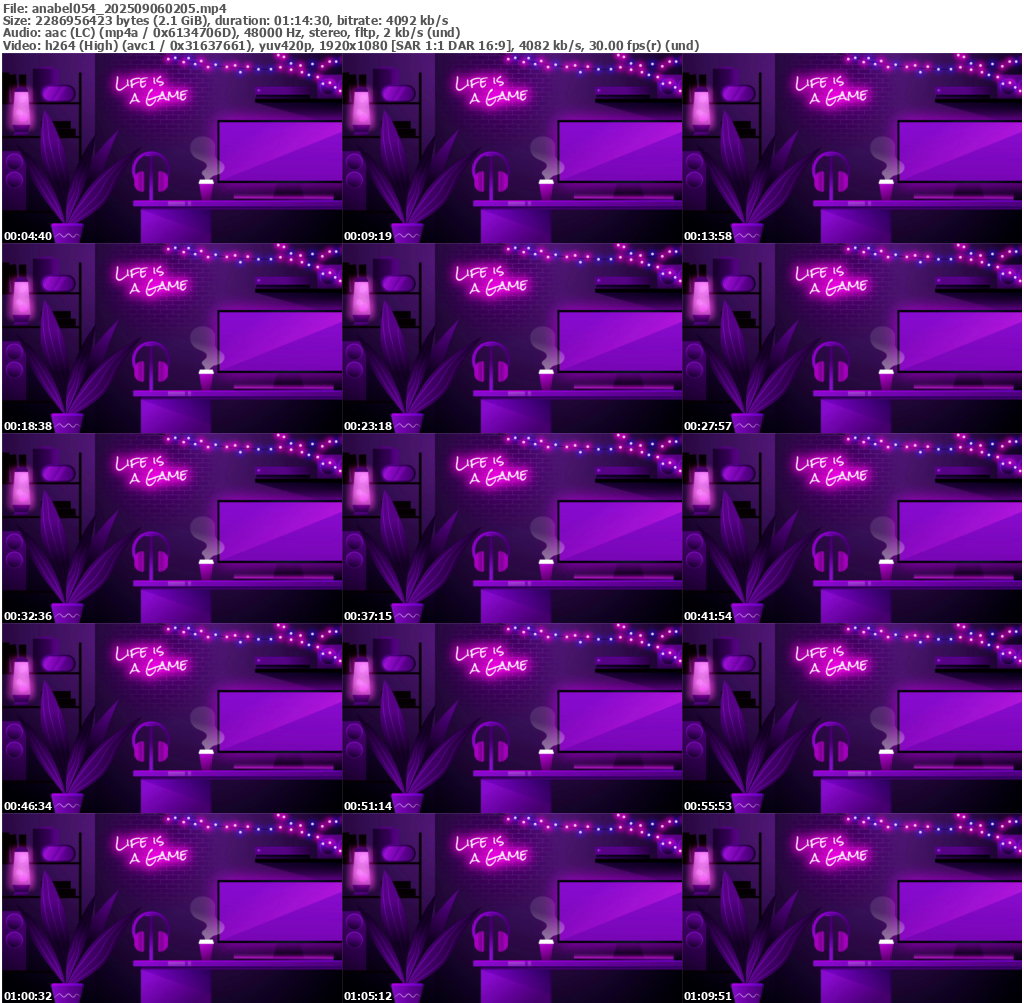Select the thumbnail at 00:55:53
The image size is (1024, 1003).
point(852,718)
